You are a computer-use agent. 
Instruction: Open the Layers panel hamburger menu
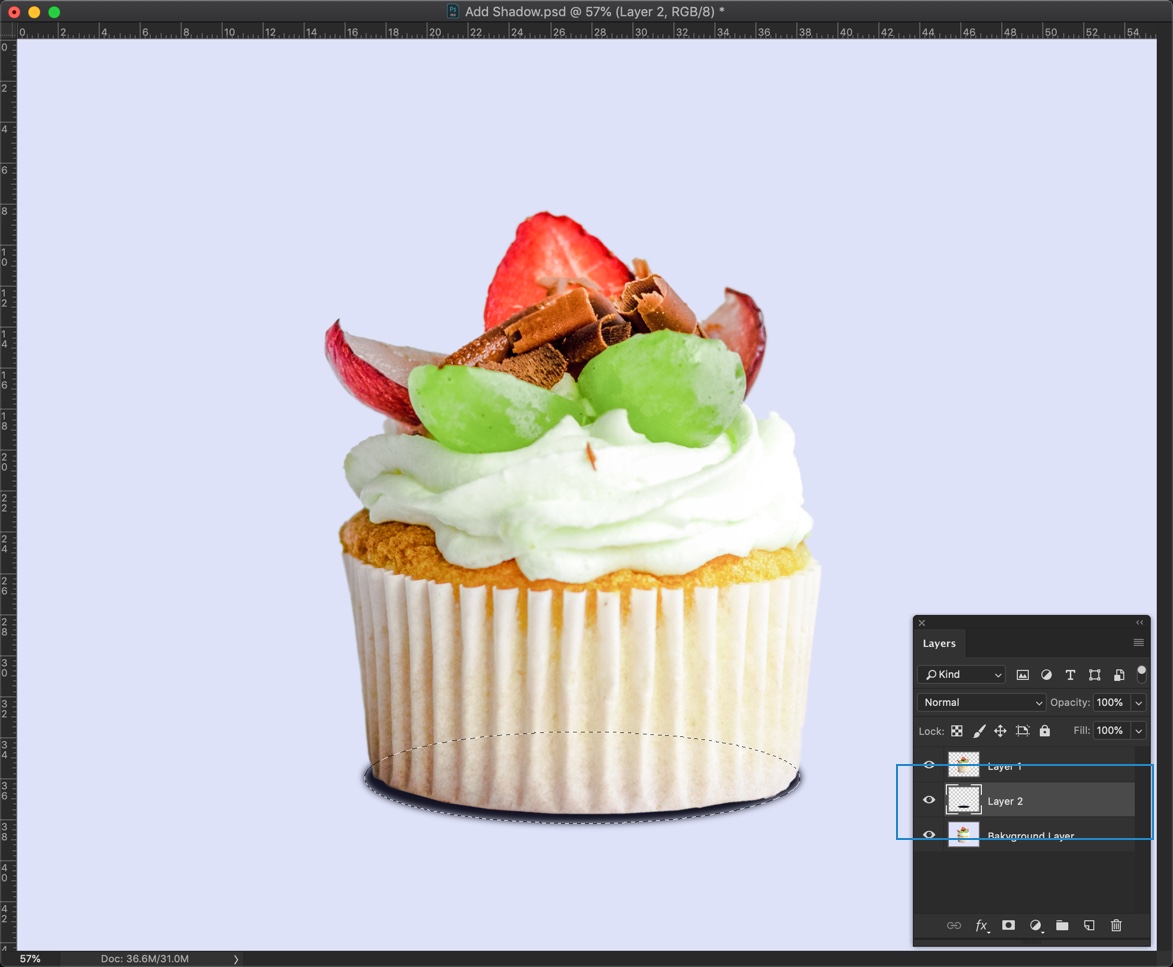[x=1138, y=643]
